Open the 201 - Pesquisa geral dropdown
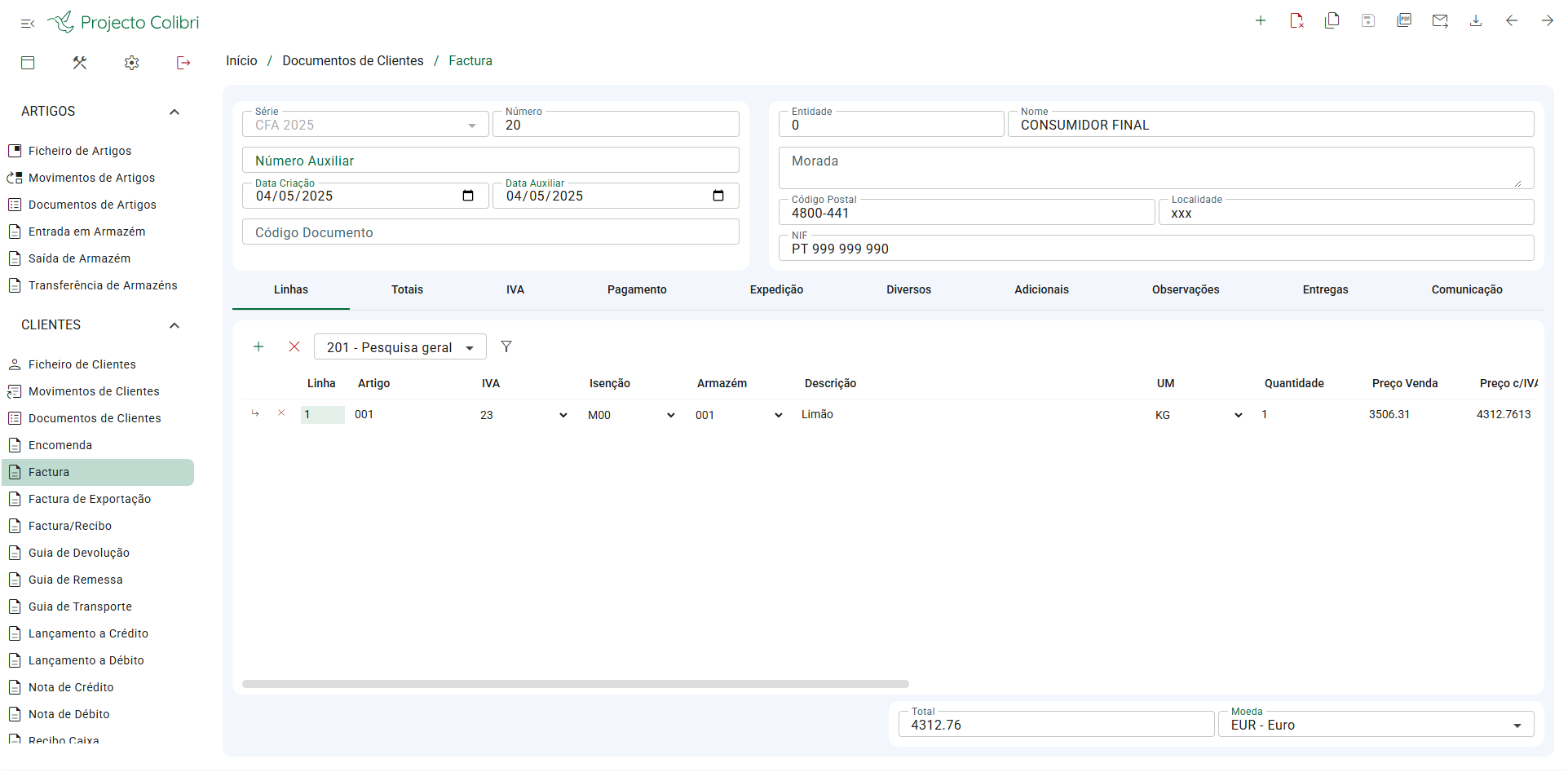This screenshot has height=772, width=1568. [400, 347]
